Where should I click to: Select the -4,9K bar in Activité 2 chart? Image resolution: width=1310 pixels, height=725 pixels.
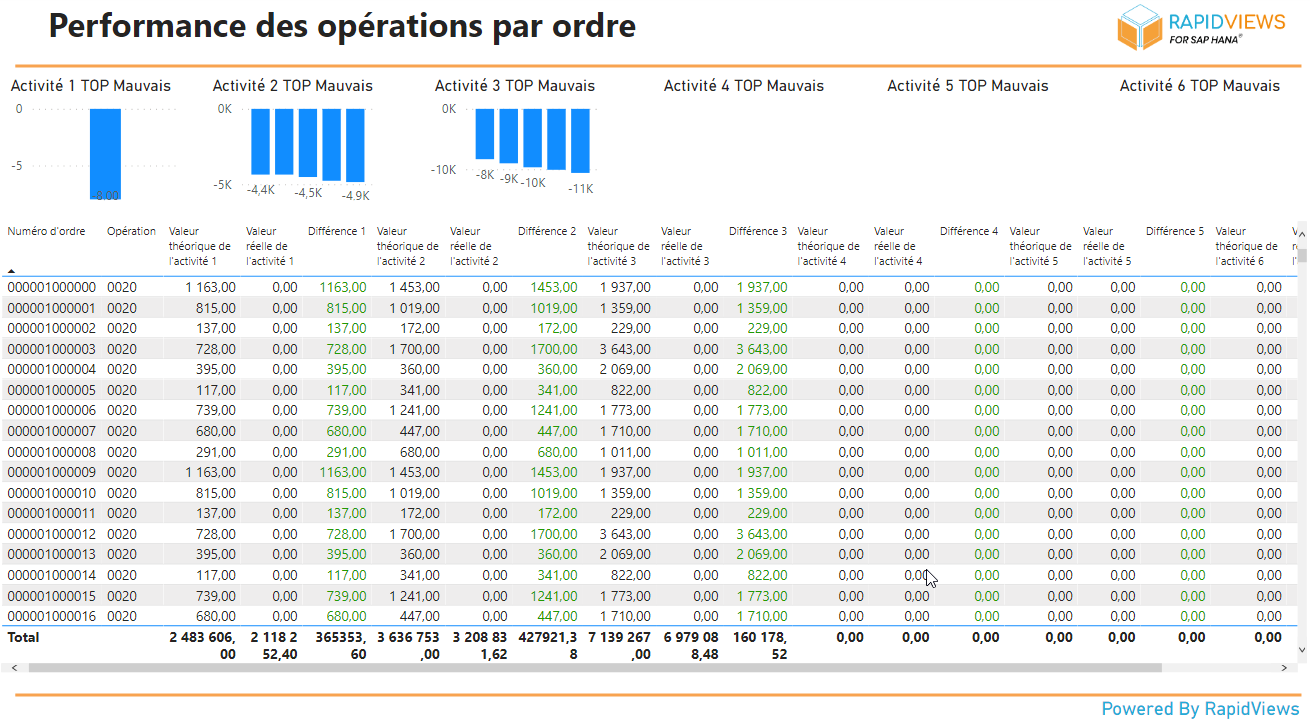[x=355, y=146]
